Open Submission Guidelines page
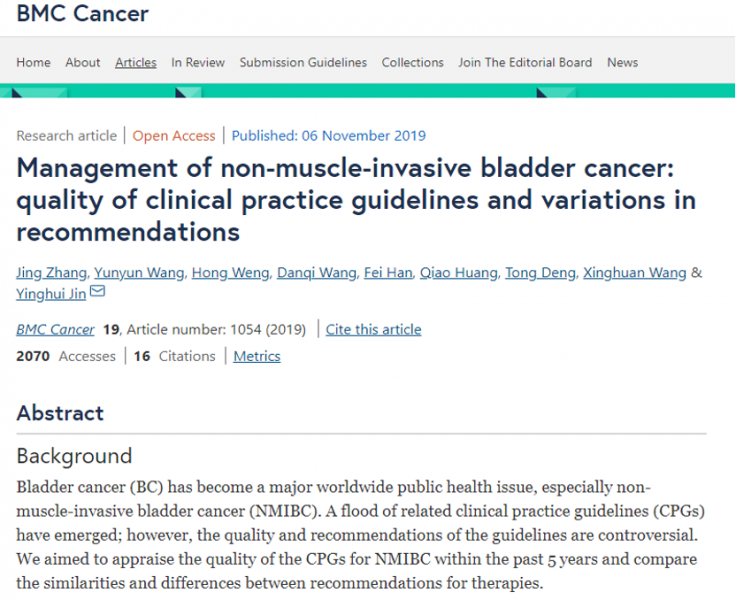This screenshot has height=600, width=736. coord(303,62)
